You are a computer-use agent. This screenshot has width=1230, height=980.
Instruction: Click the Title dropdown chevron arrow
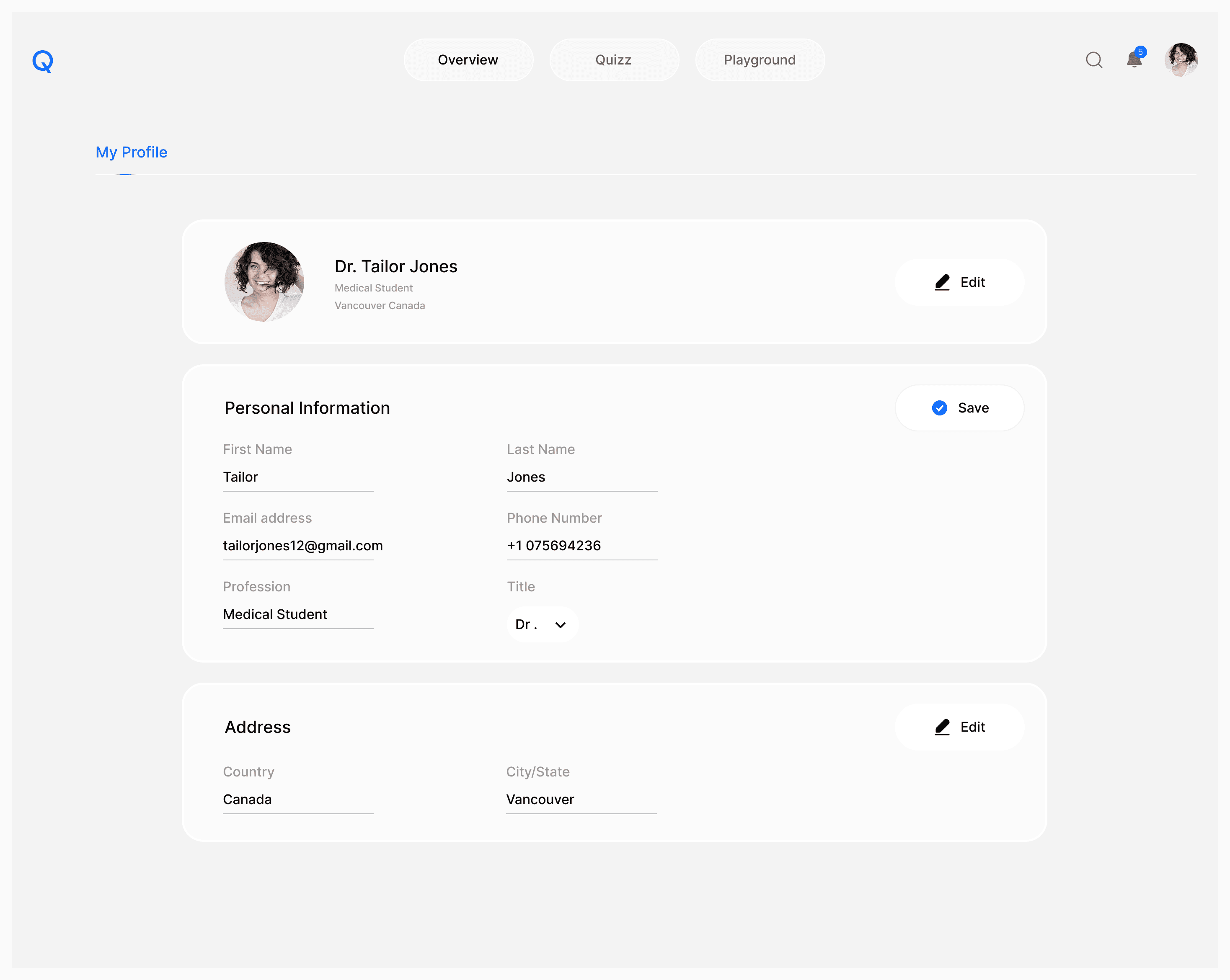point(560,625)
